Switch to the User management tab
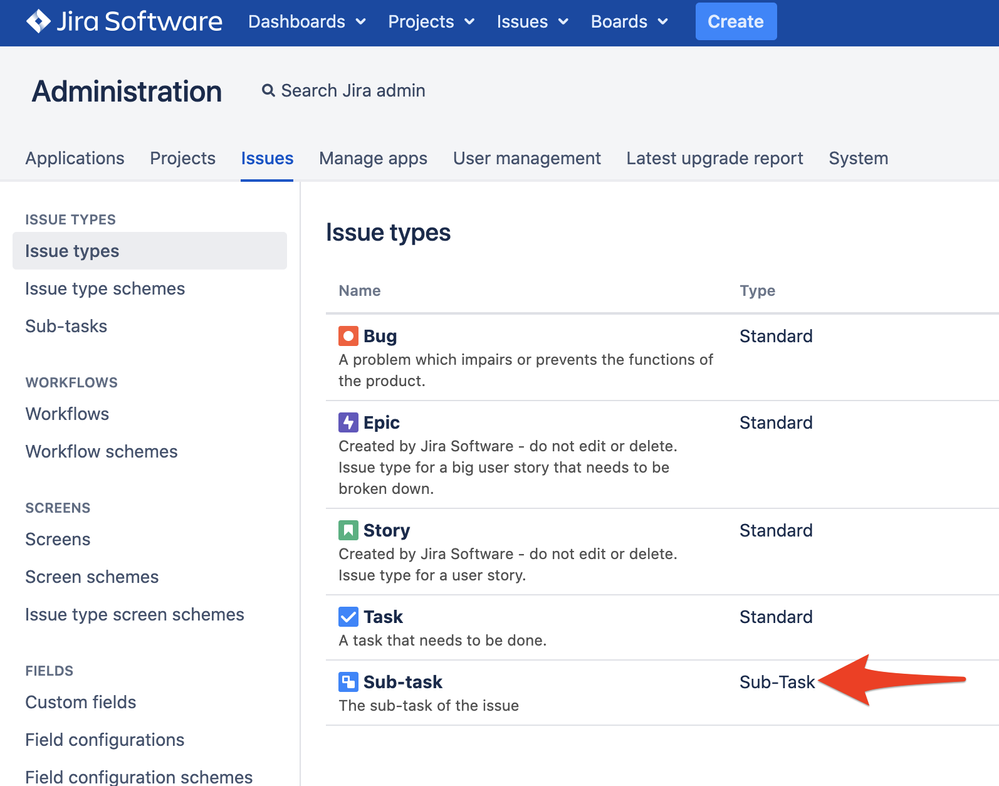999x786 pixels. click(x=527, y=158)
